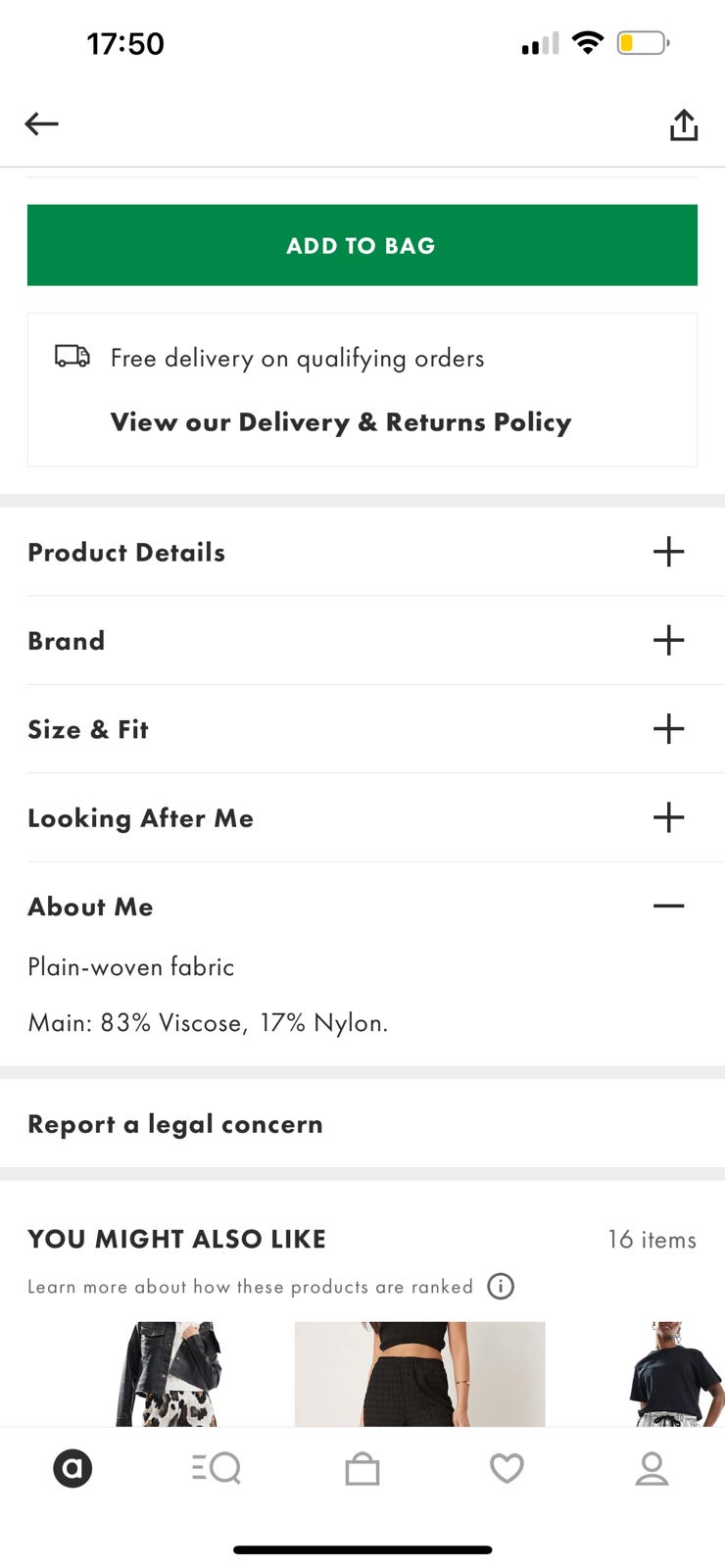Tap the product ranking info icon
The height and width of the screenshot is (1568, 725).
(501, 1286)
